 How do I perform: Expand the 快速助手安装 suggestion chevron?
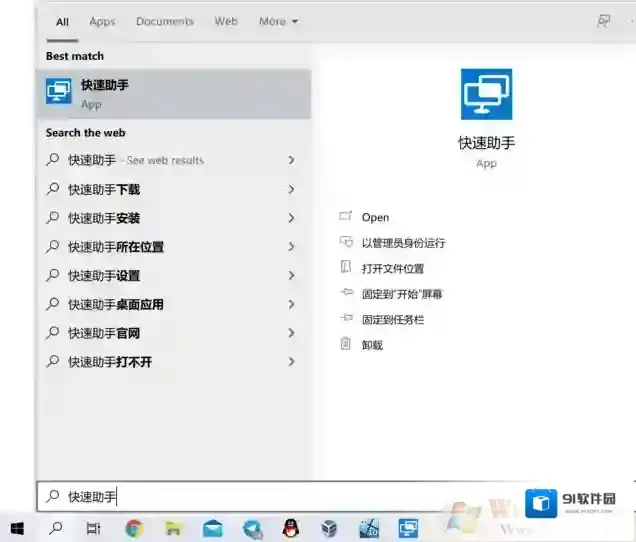[291, 218]
